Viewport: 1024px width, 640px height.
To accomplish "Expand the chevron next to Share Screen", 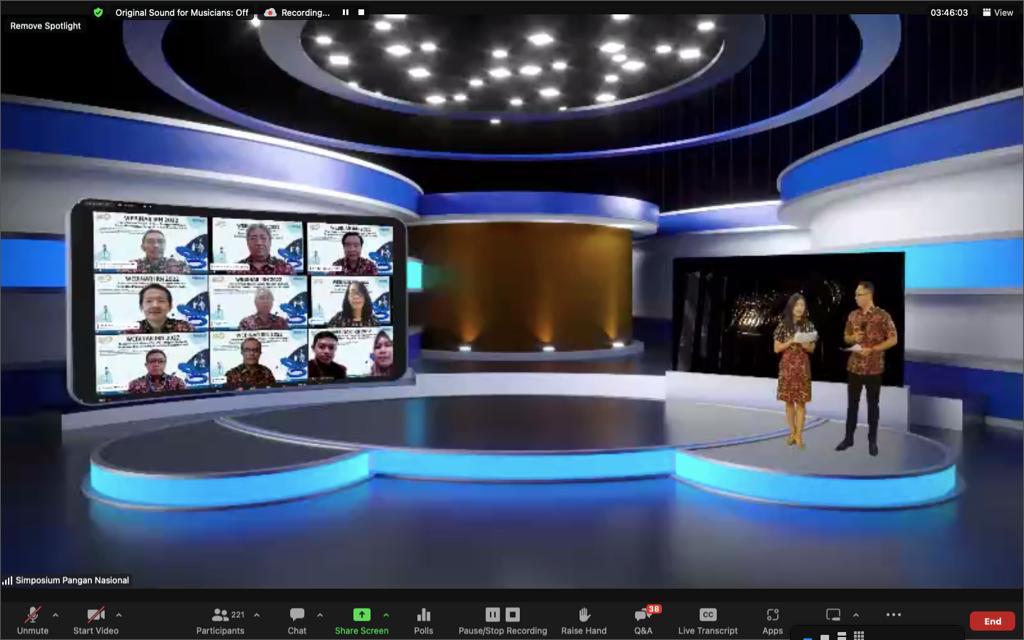I will (x=386, y=615).
